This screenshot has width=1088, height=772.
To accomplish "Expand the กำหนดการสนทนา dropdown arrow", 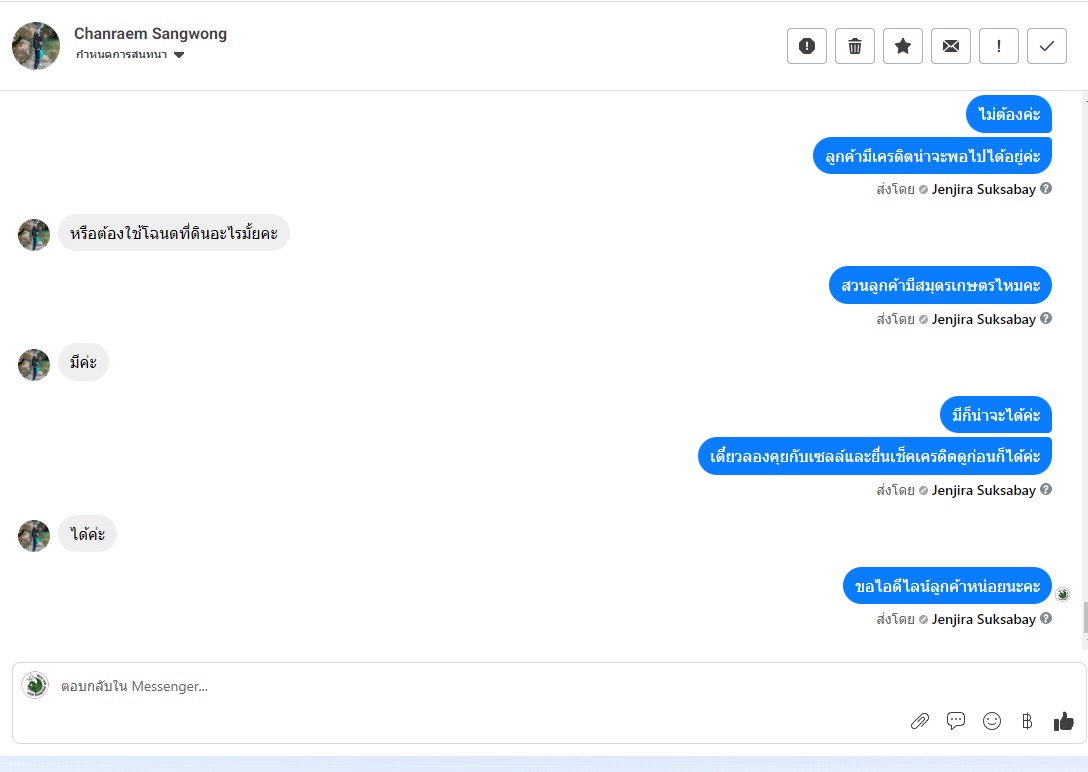I will pos(179,55).
